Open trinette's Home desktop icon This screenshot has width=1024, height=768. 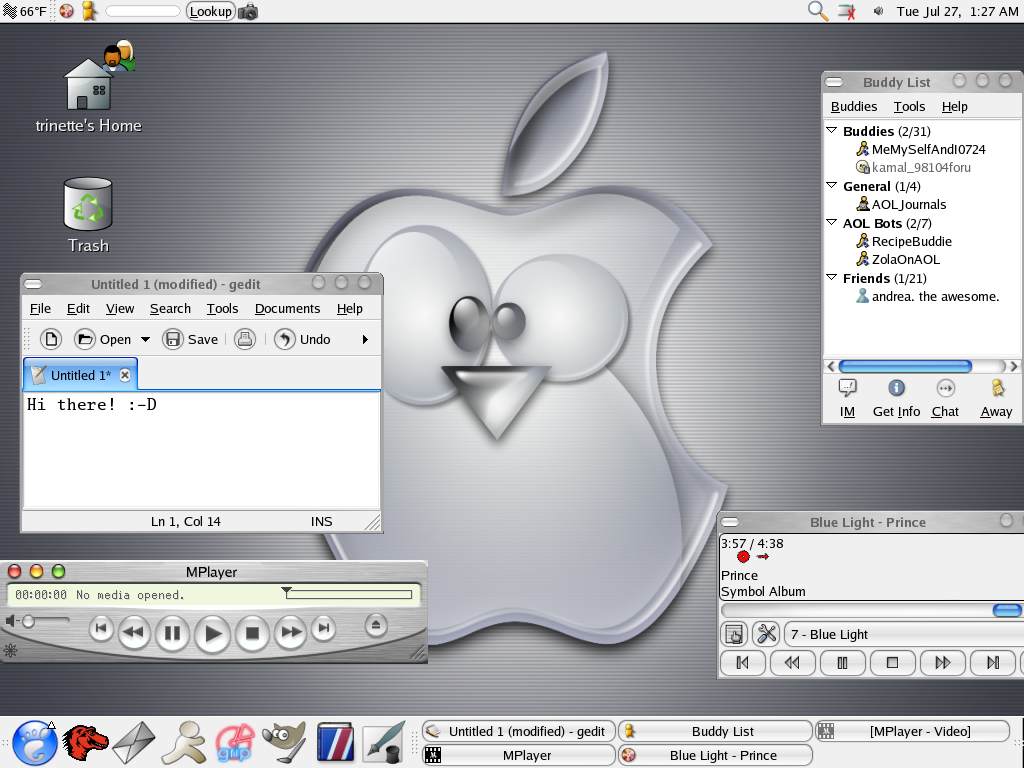point(89,88)
